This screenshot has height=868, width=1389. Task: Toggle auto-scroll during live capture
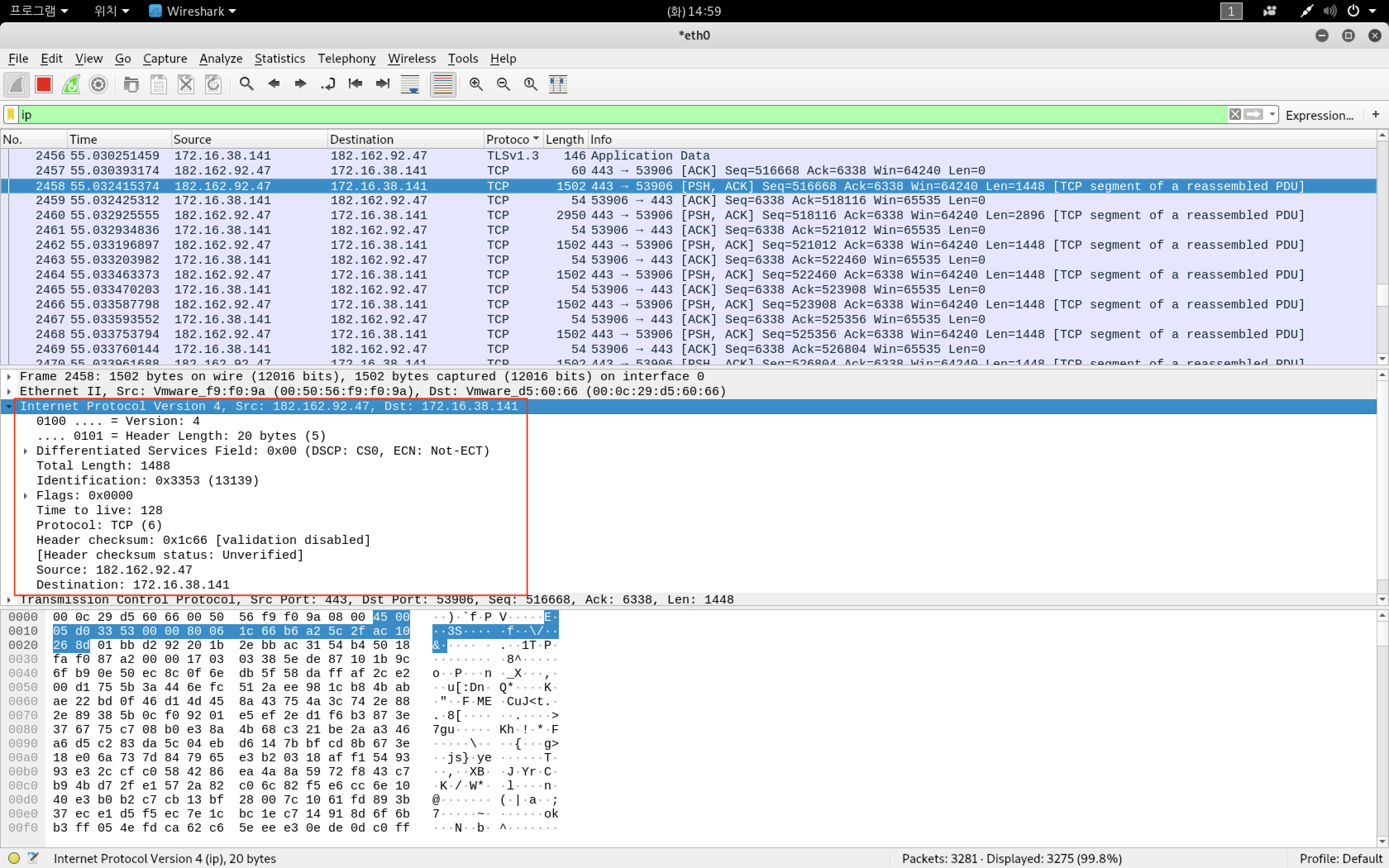pos(410,84)
